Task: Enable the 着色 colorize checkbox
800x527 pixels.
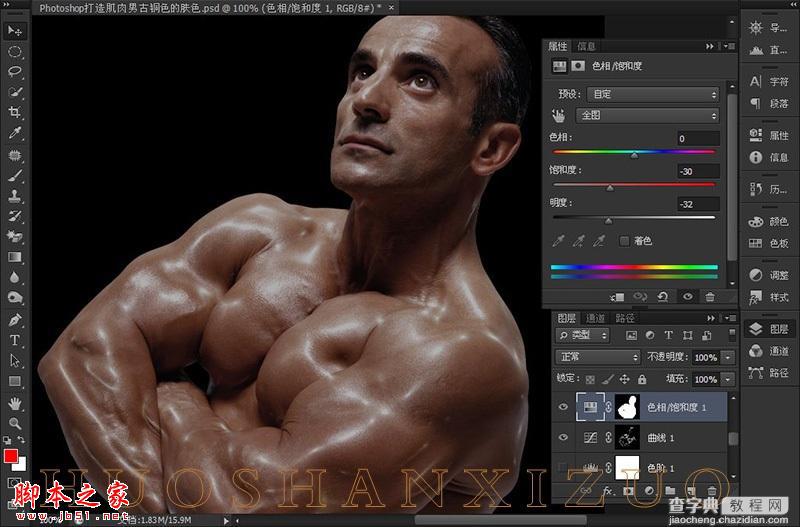Action: [624, 241]
